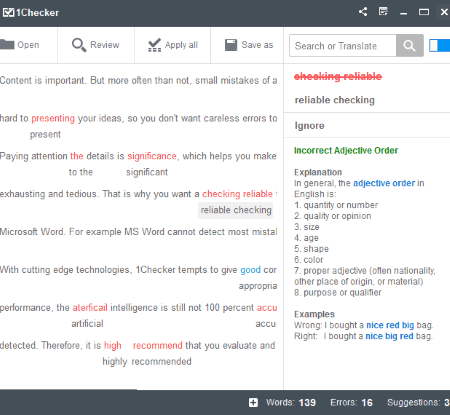The image size is (450, 415).
Task: Click the 'nice red big' example link
Action: tap(390, 325)
